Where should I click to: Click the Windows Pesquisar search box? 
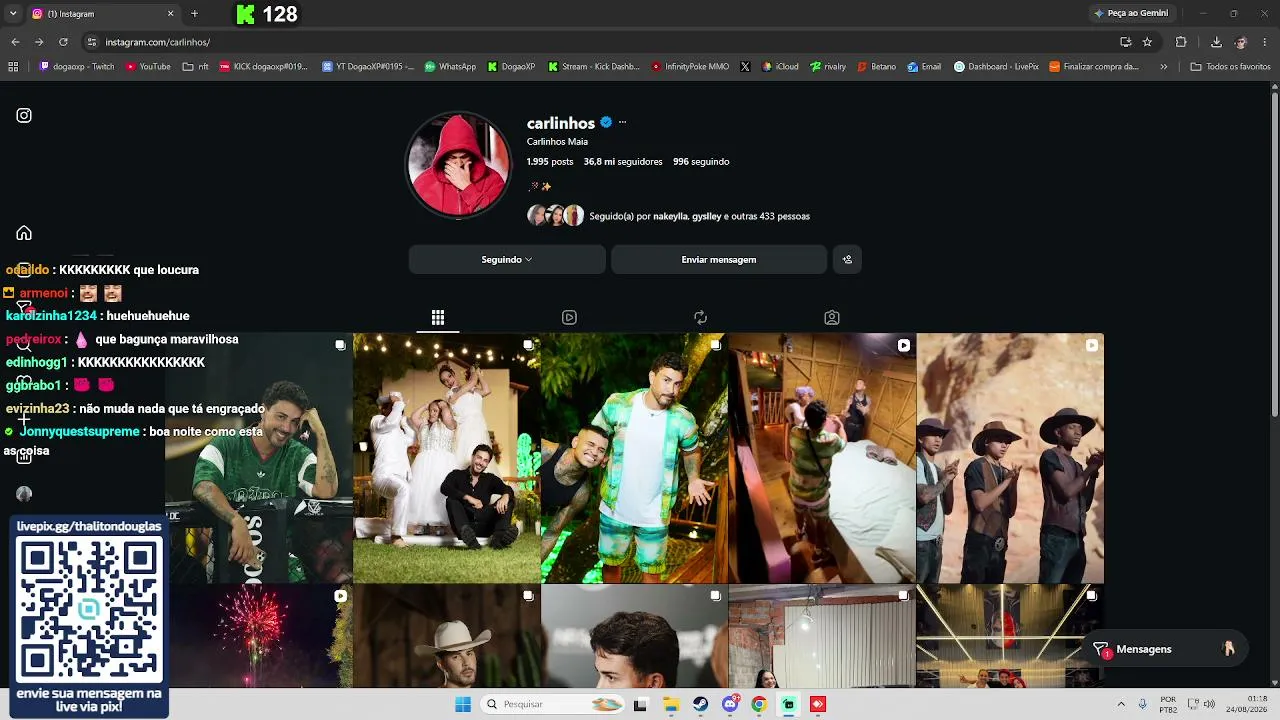(x=553, y=704)
